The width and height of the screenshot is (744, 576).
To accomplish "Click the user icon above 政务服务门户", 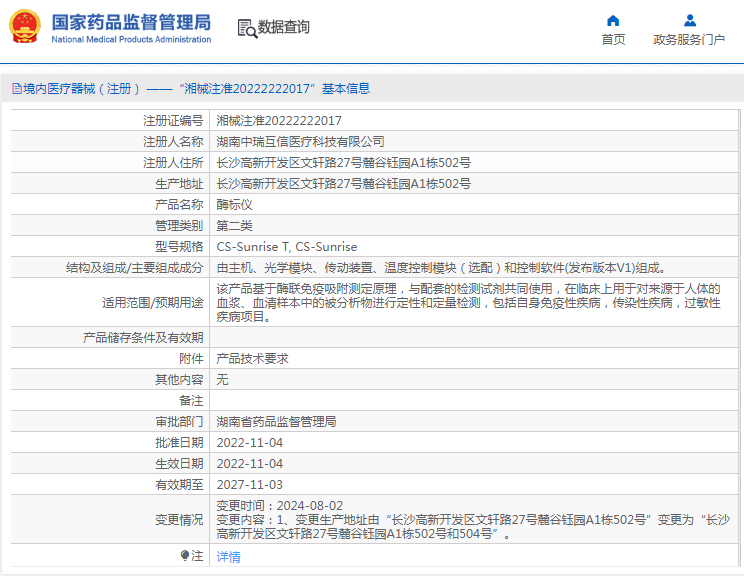I will pyautogui.click(x=690, y=20).
